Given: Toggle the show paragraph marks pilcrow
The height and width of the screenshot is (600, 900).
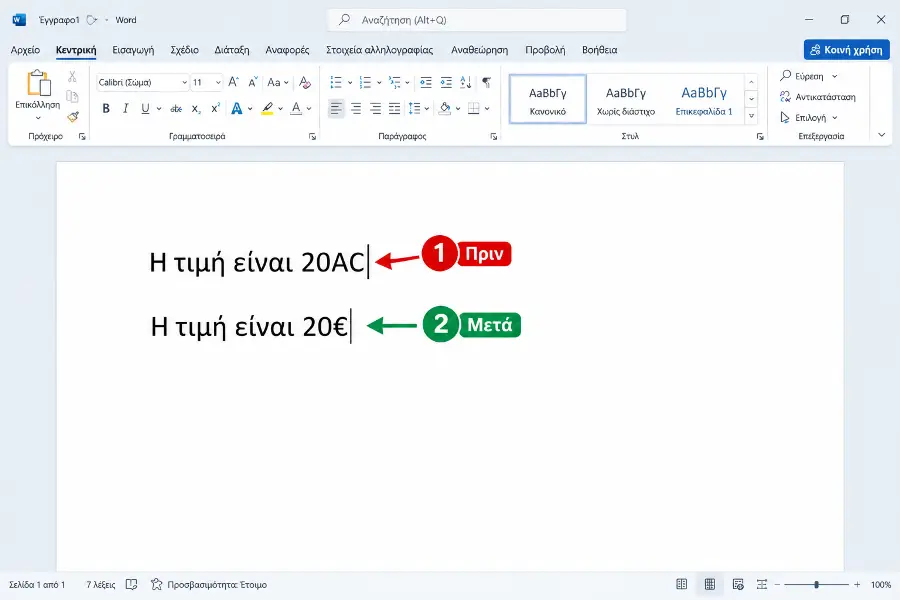Looking at the screenshot, I should point(486,82).
